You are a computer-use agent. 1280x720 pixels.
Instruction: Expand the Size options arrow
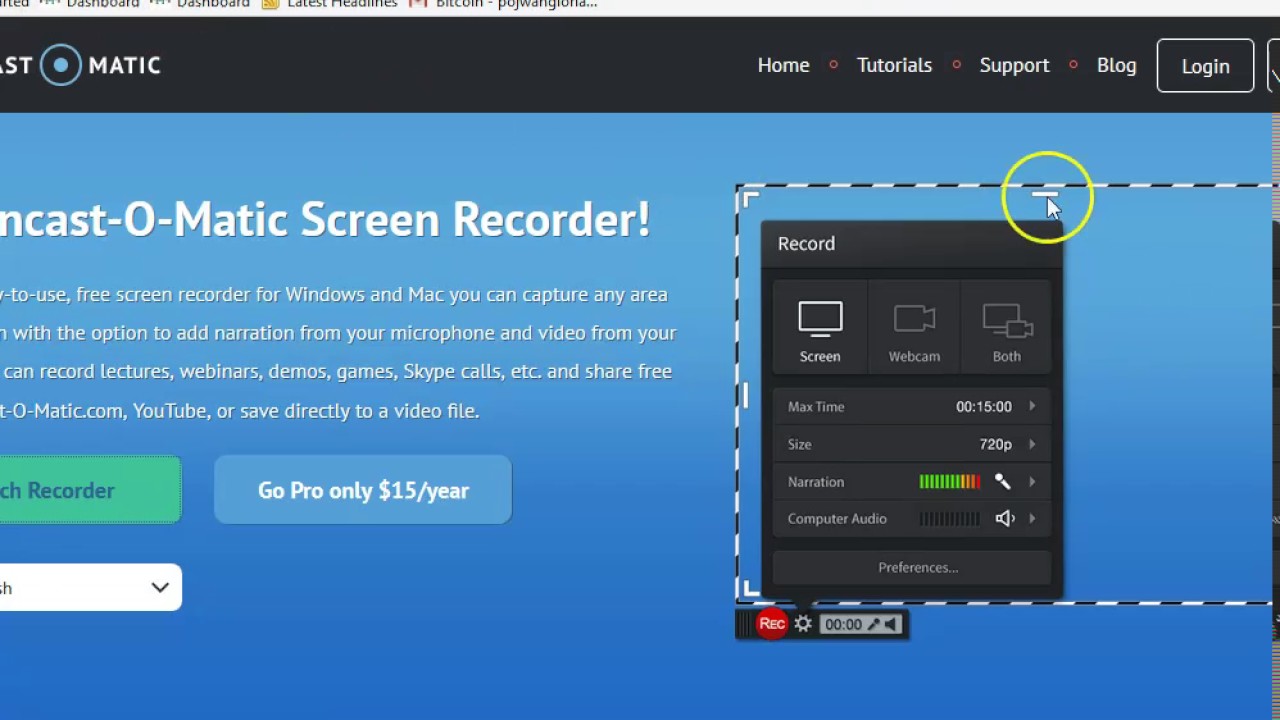1032,444
